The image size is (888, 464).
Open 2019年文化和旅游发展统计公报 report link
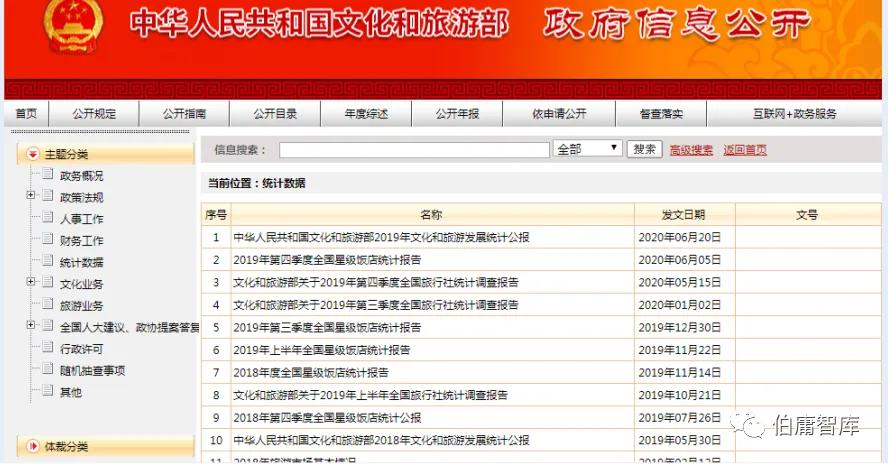click(x=381, y=237)
